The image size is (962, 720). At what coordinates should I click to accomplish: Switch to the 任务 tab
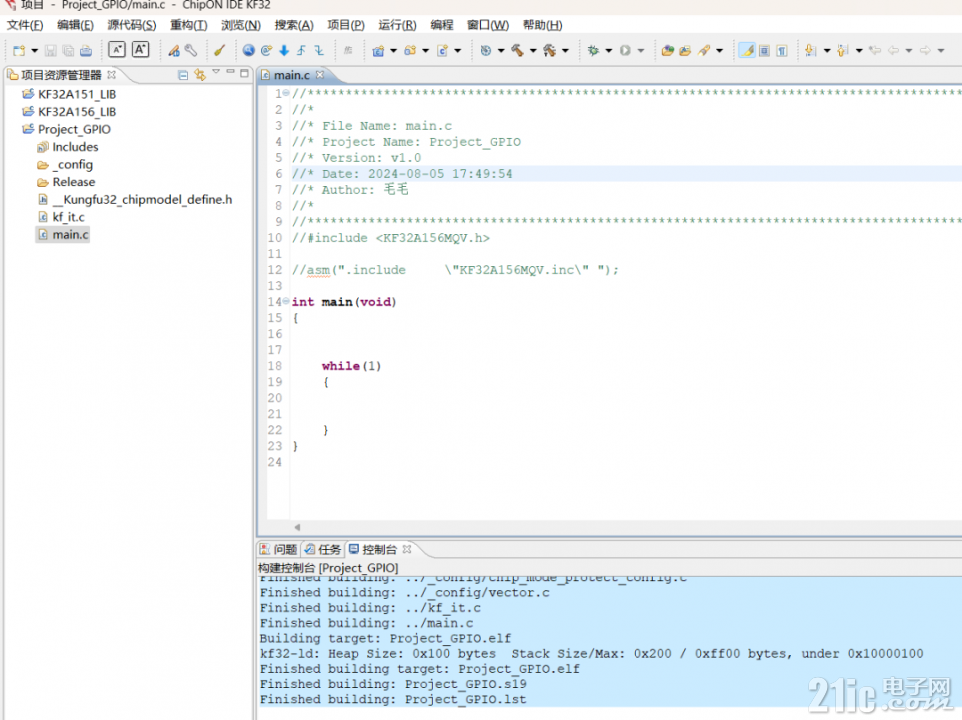point(323,550)
